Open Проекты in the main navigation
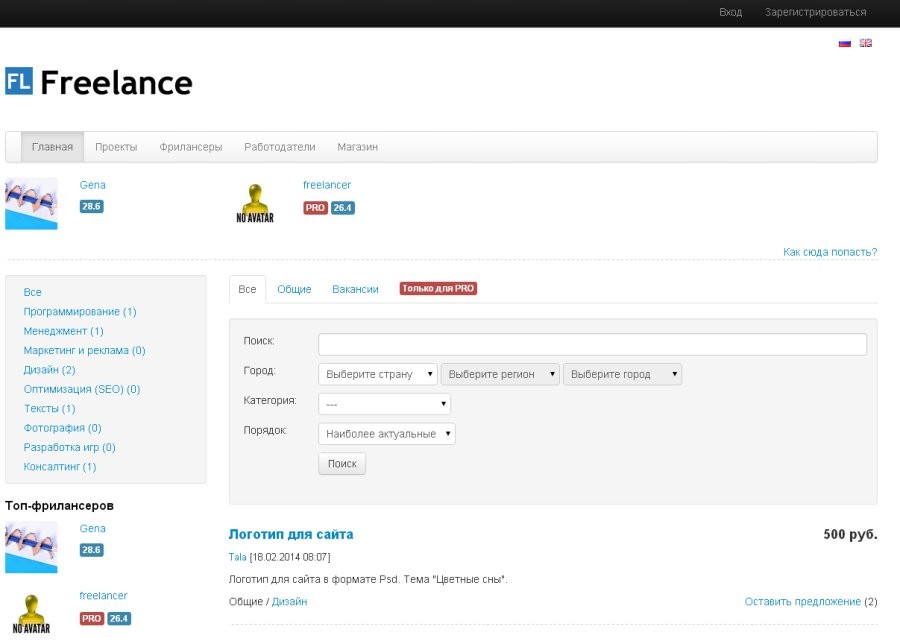900x644 pixels. tap(116, 147)
